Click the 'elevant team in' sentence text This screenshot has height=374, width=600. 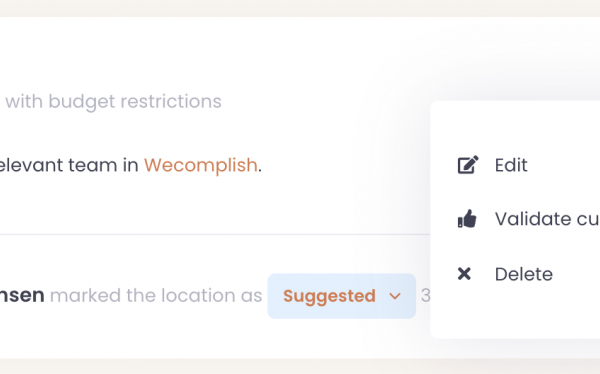point(69,165)
